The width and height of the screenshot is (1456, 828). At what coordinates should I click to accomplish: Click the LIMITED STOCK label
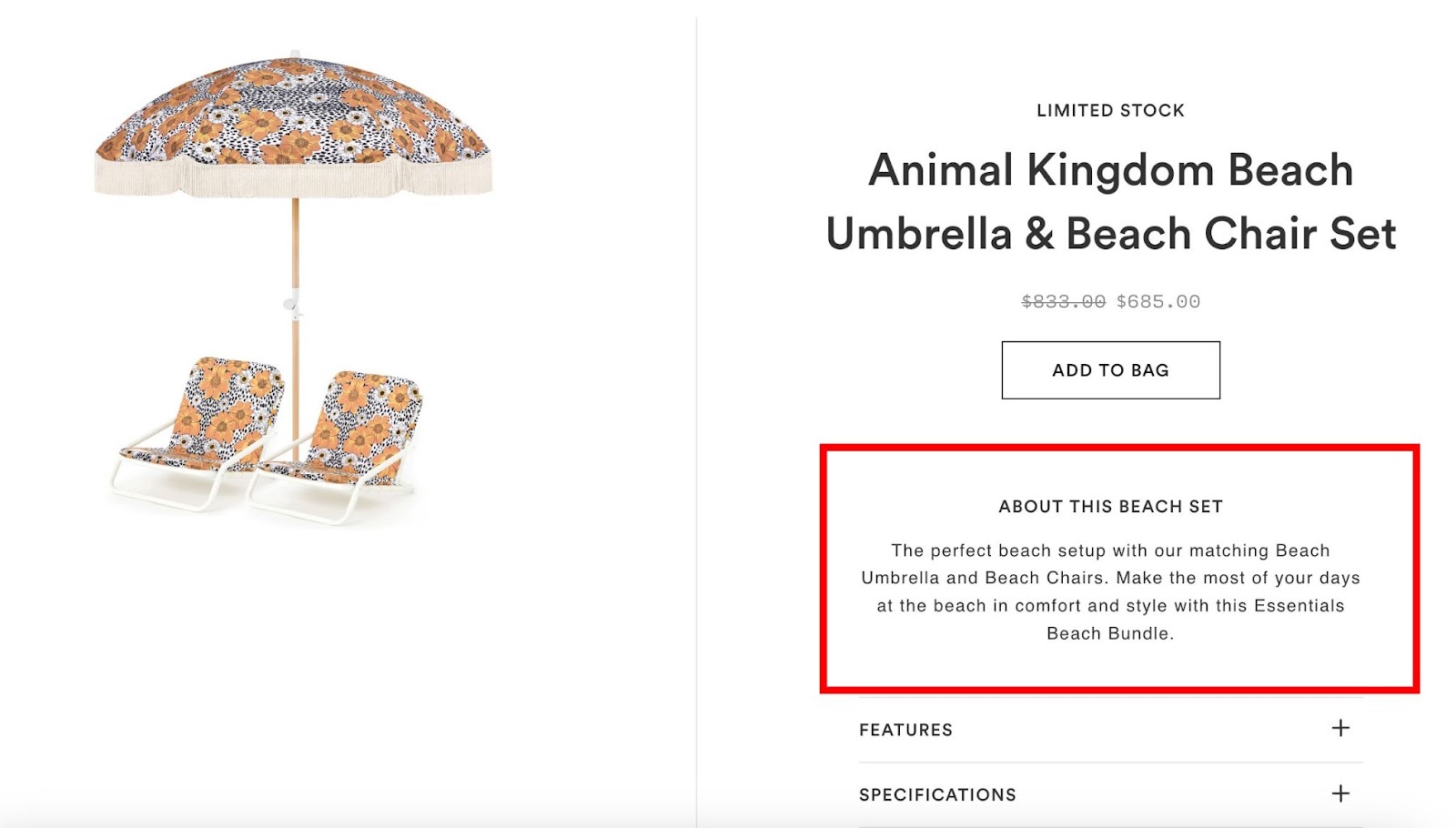point(1110,110)
